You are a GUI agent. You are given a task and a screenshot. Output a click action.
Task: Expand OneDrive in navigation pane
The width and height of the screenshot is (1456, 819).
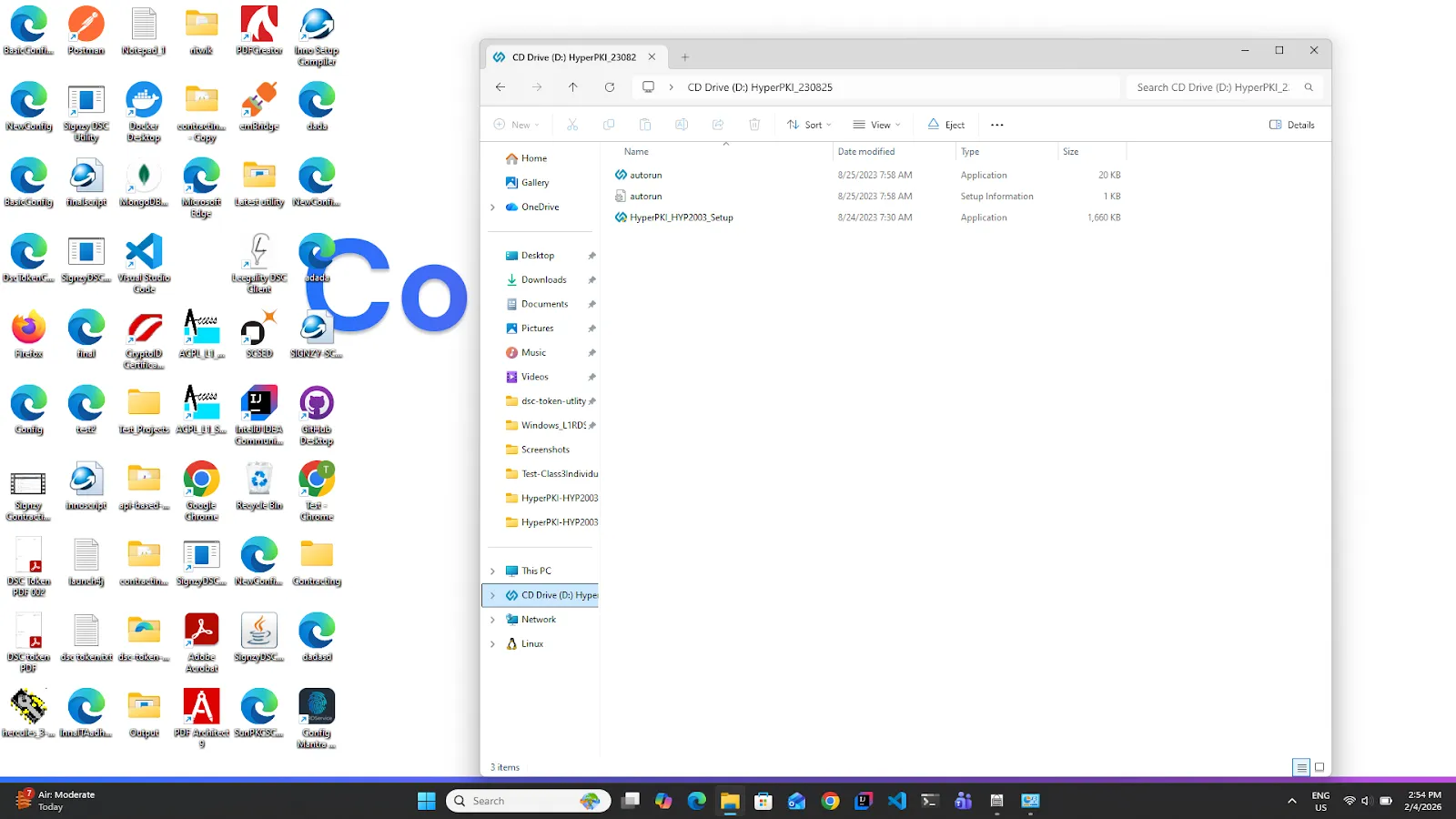pos(493,207)
